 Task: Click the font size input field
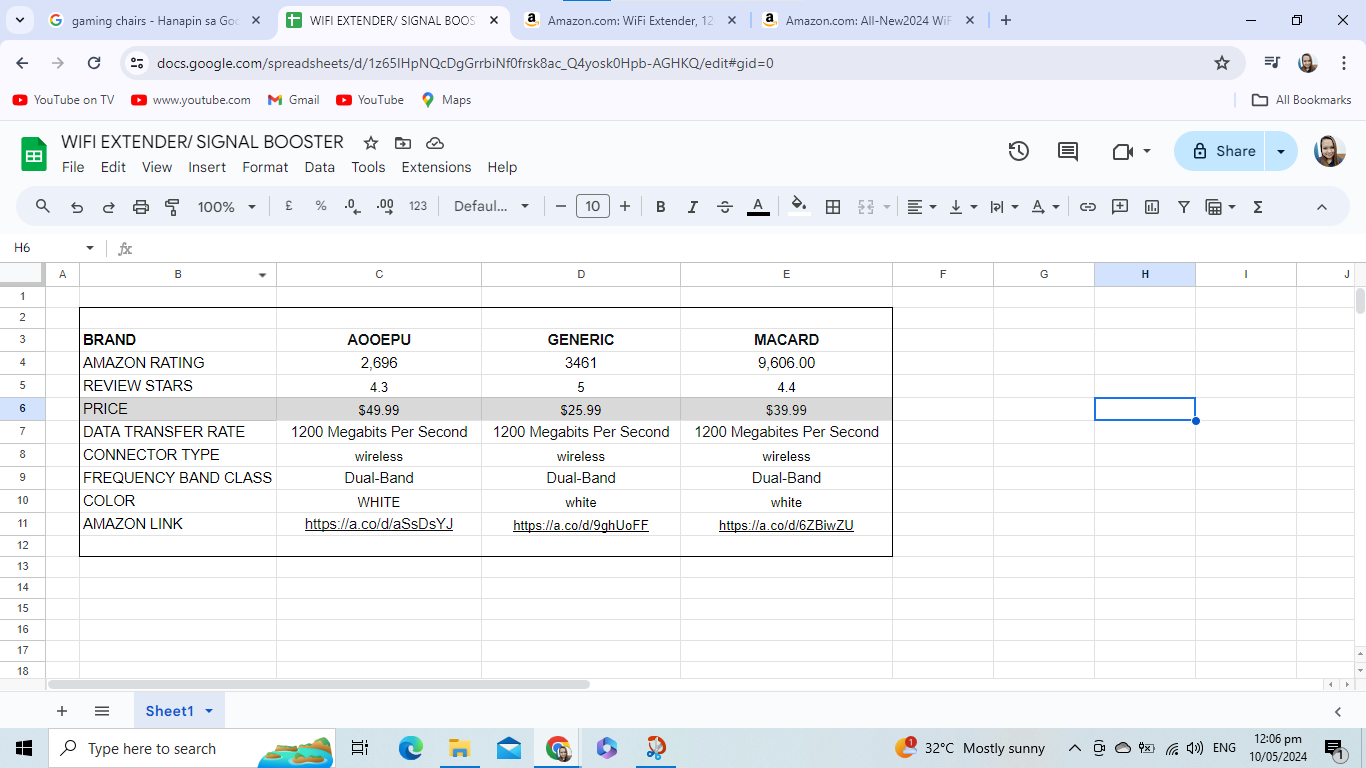(x=593, y=207)
